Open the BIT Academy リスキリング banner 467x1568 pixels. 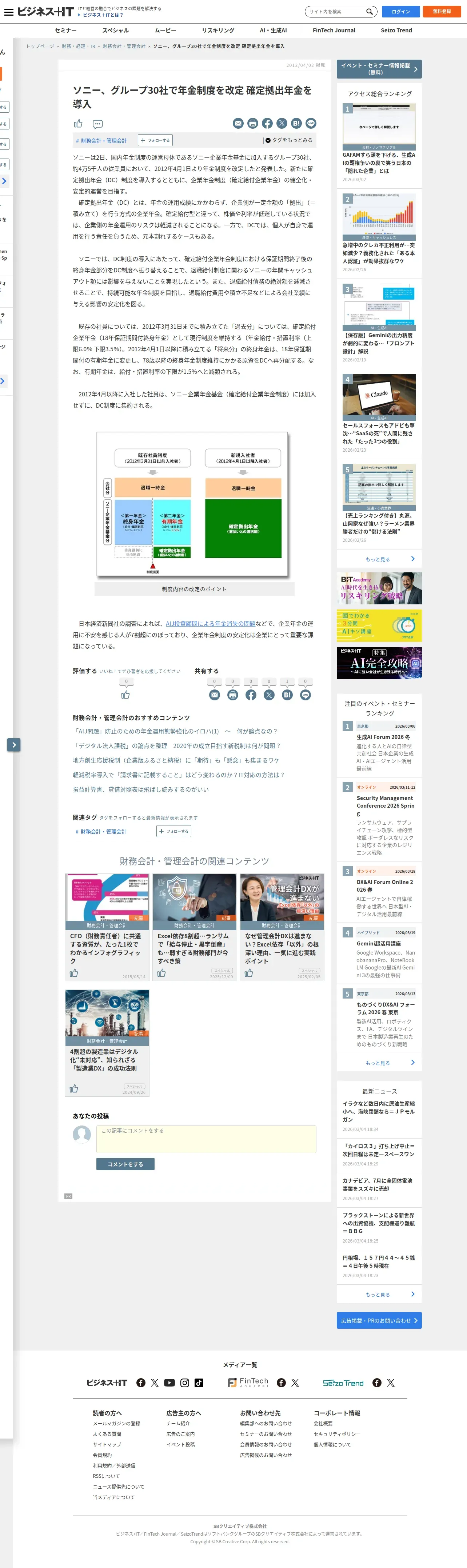click(x=379, y=588)
